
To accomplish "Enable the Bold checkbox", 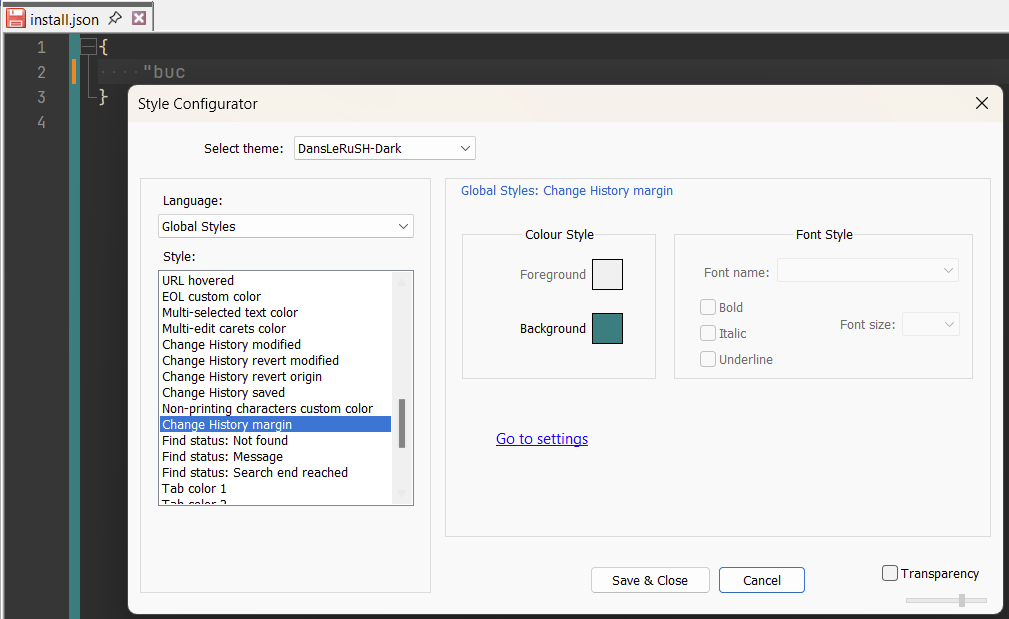I will [708, 307].
